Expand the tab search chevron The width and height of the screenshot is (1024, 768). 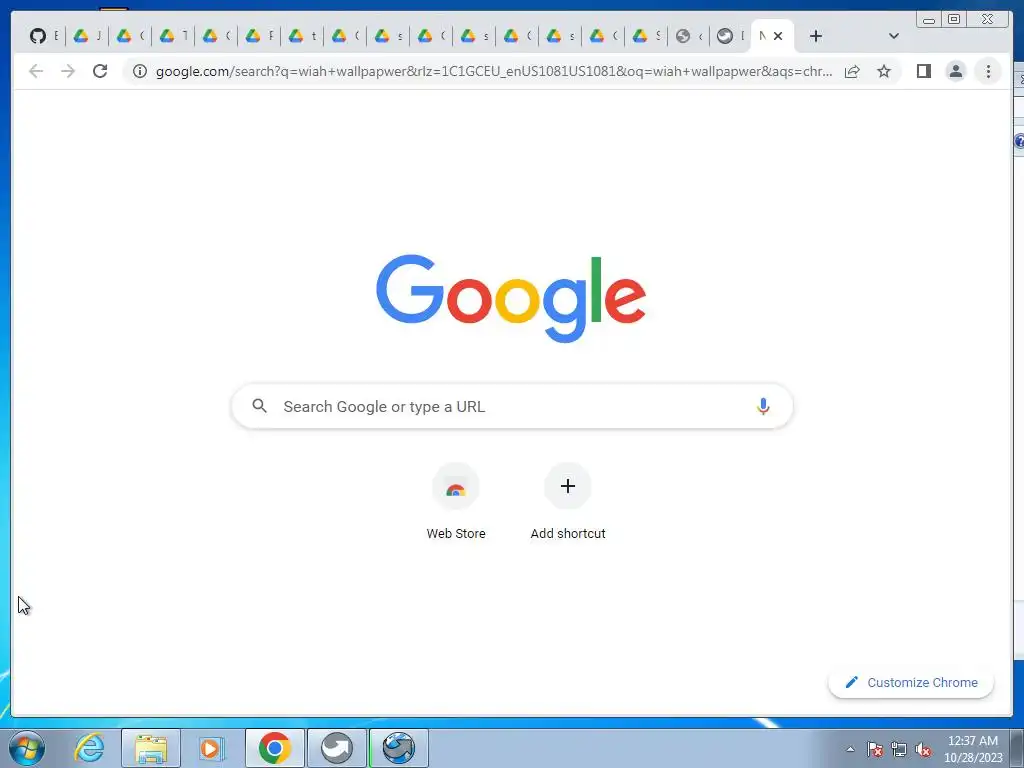(894, 36)
